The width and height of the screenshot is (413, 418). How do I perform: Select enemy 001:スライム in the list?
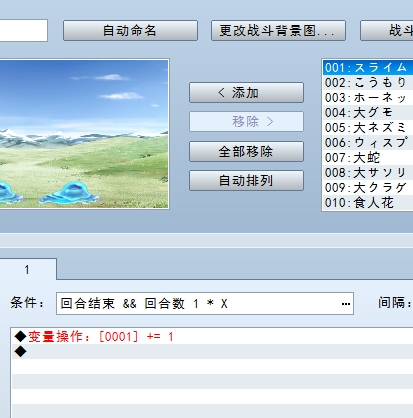pos(368,68)
